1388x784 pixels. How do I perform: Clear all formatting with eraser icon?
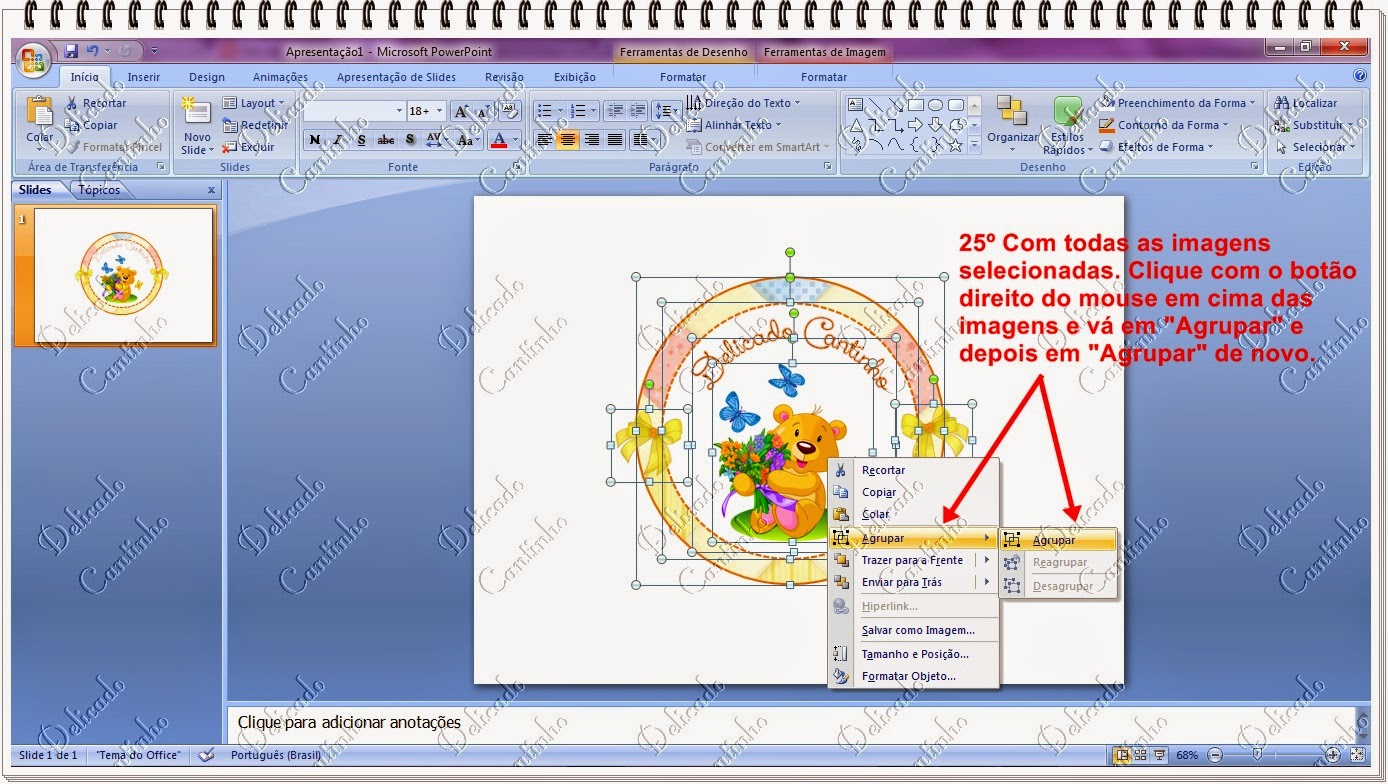(510, 110)
